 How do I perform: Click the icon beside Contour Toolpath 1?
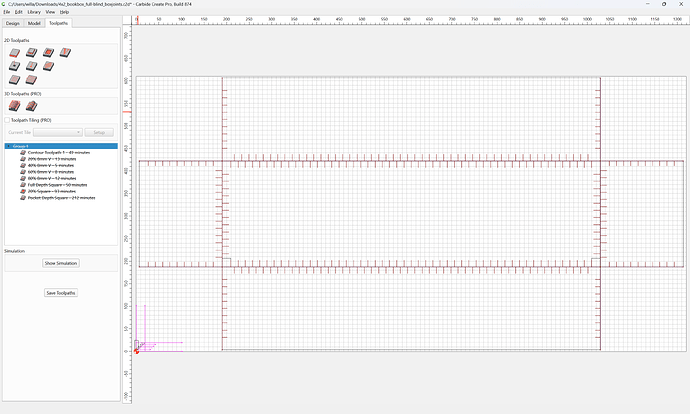click(23, 153)
